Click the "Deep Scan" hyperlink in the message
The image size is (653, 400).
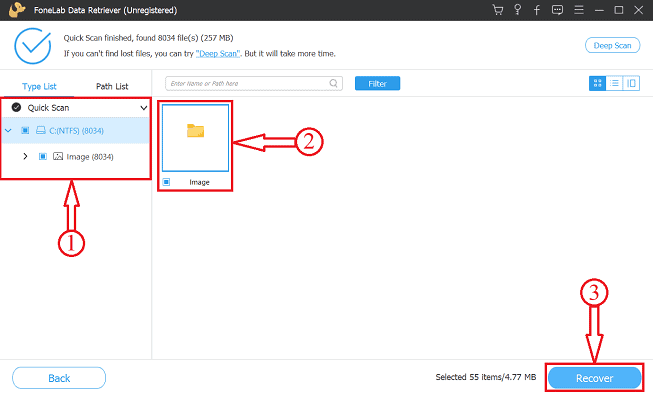point(218,54)
